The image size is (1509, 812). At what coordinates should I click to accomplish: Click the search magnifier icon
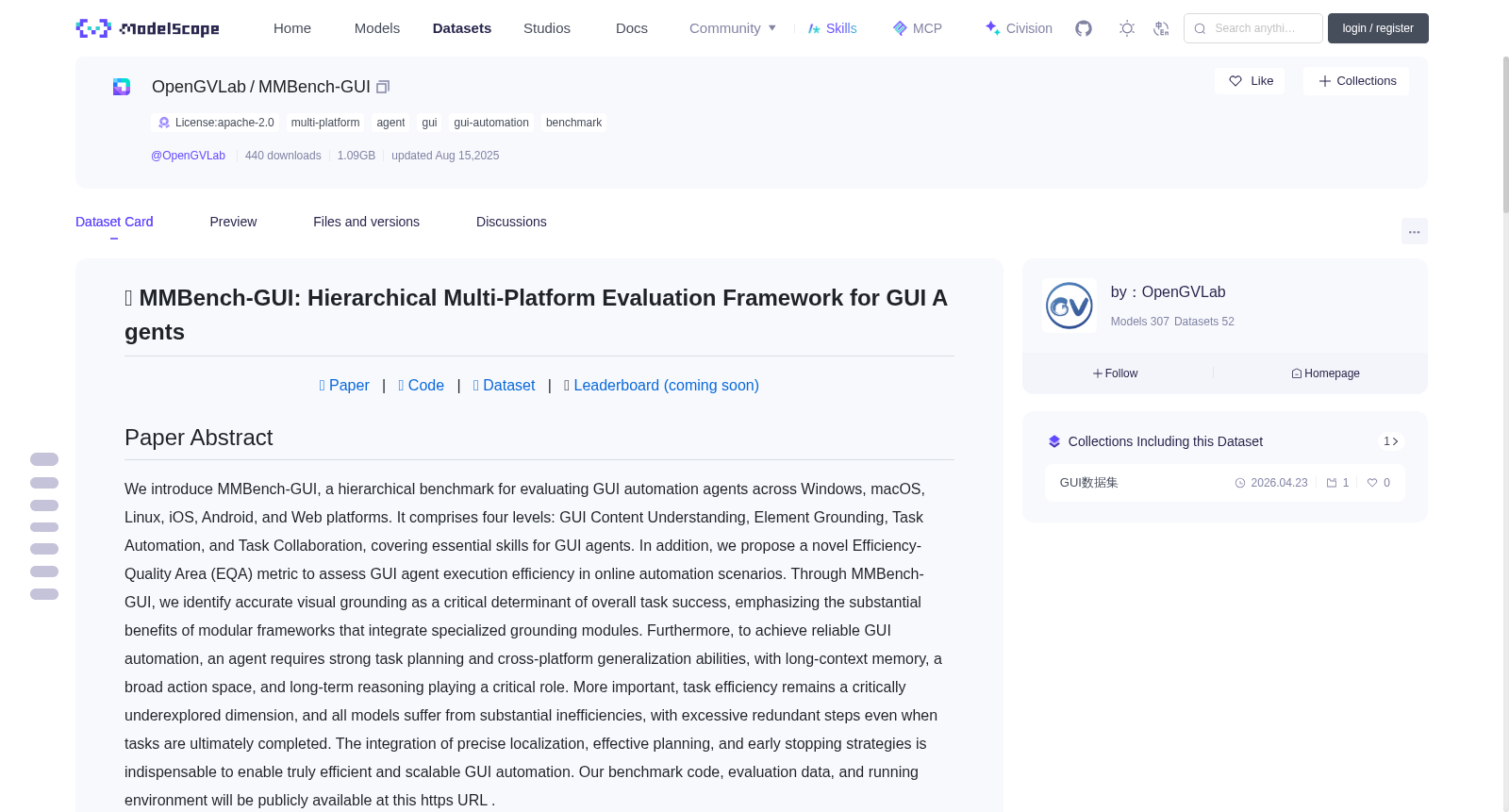pos(1200,28)
